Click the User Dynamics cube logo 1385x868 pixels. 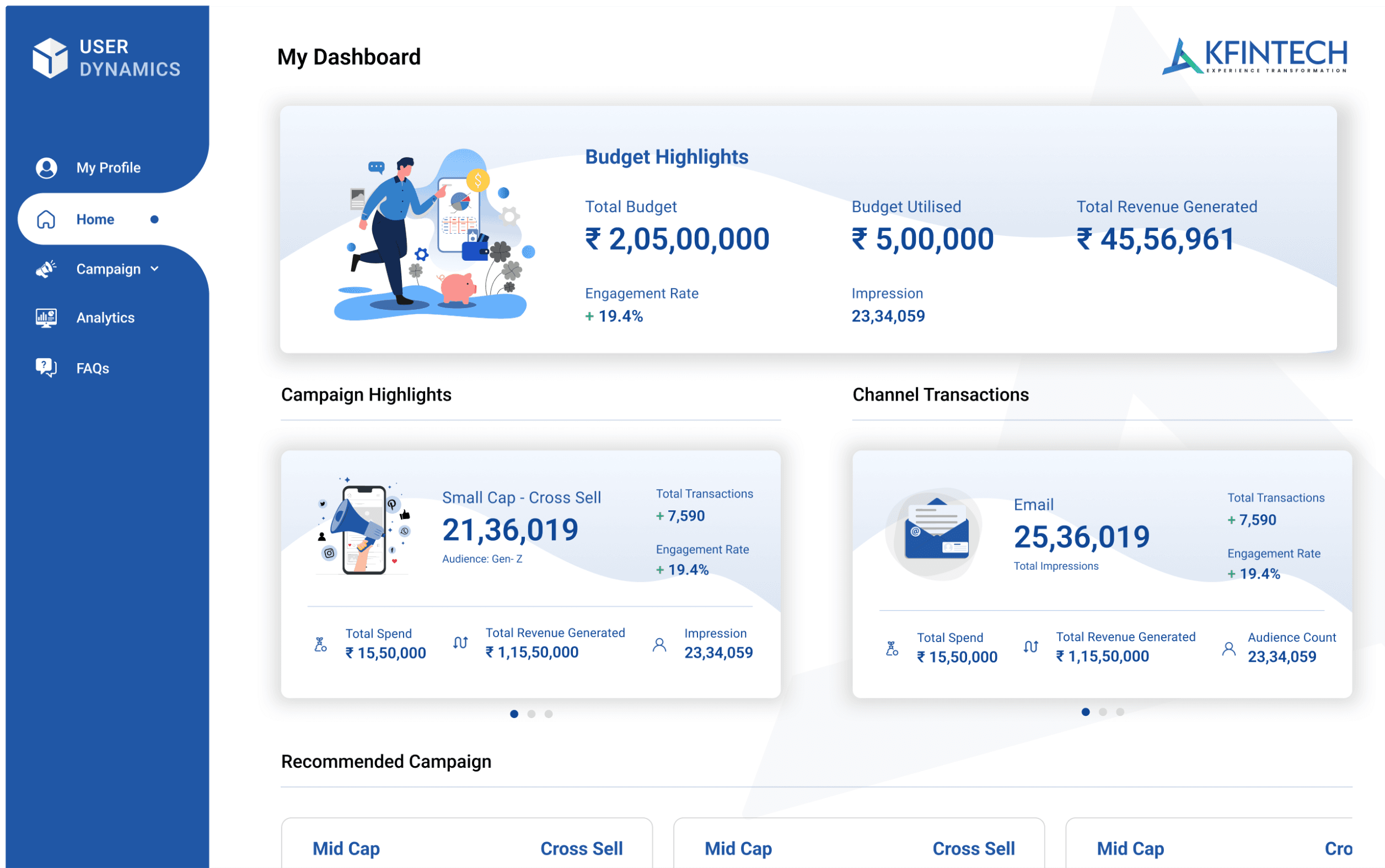[x=50, y=57]
